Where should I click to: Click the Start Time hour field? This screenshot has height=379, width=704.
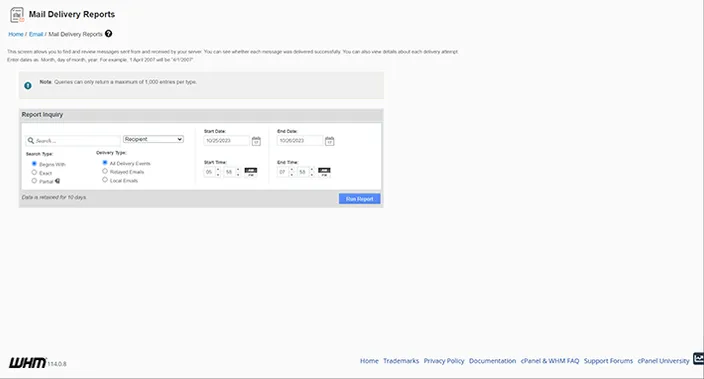[x=209, y=172]
